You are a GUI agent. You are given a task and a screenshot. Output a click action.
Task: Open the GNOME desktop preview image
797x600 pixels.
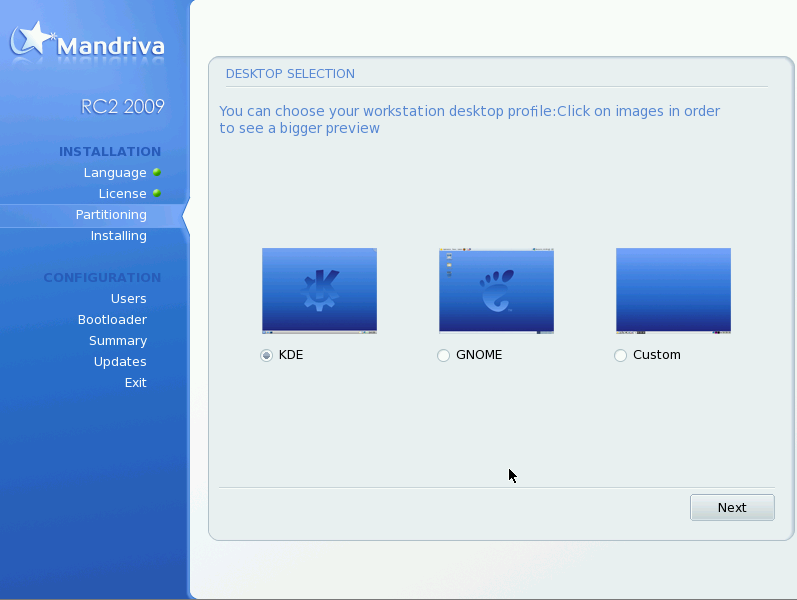(x=496, y=290)
